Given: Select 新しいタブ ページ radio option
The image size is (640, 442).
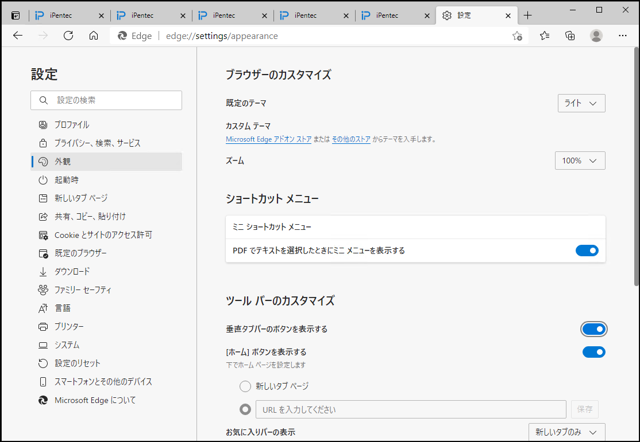Looking at the screenshot, I should point(245,386).
